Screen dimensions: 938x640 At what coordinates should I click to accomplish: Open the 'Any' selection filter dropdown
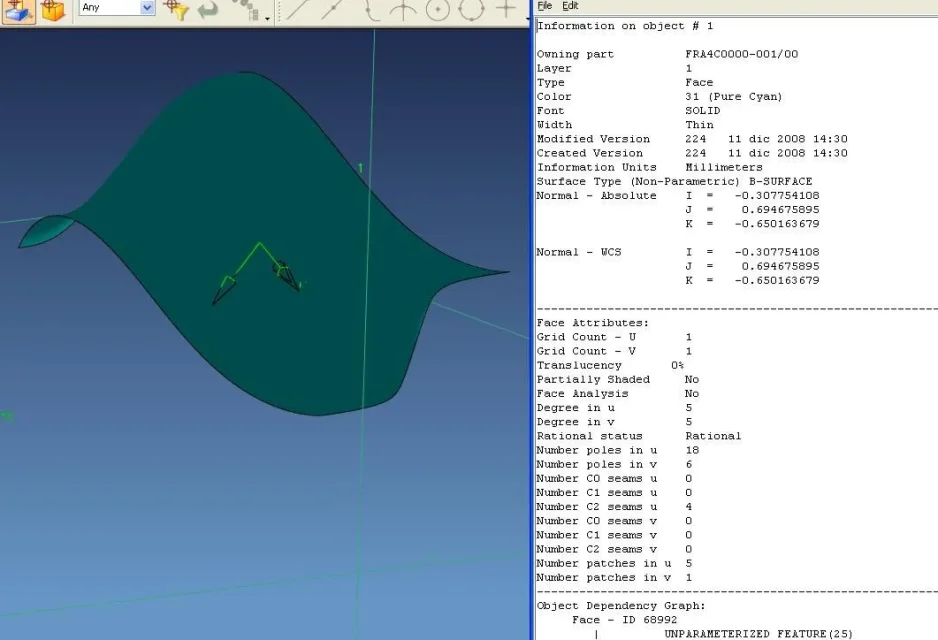(x=147, y=8)
